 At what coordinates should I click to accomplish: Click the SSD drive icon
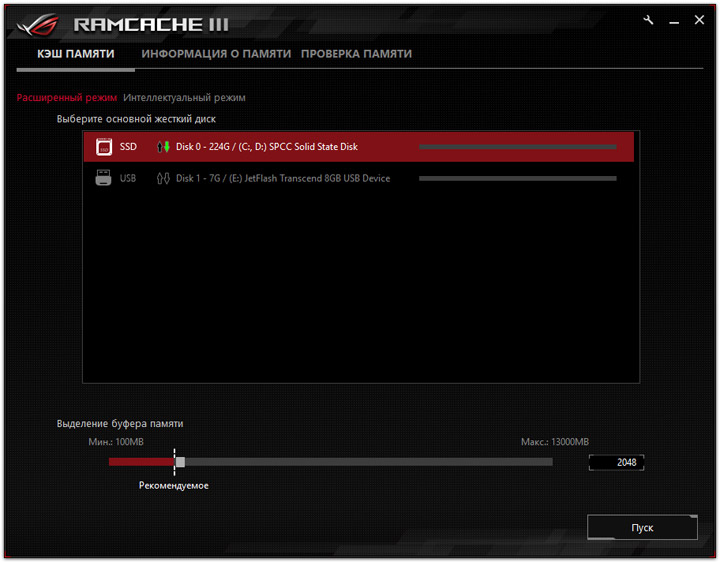point(104,147)
